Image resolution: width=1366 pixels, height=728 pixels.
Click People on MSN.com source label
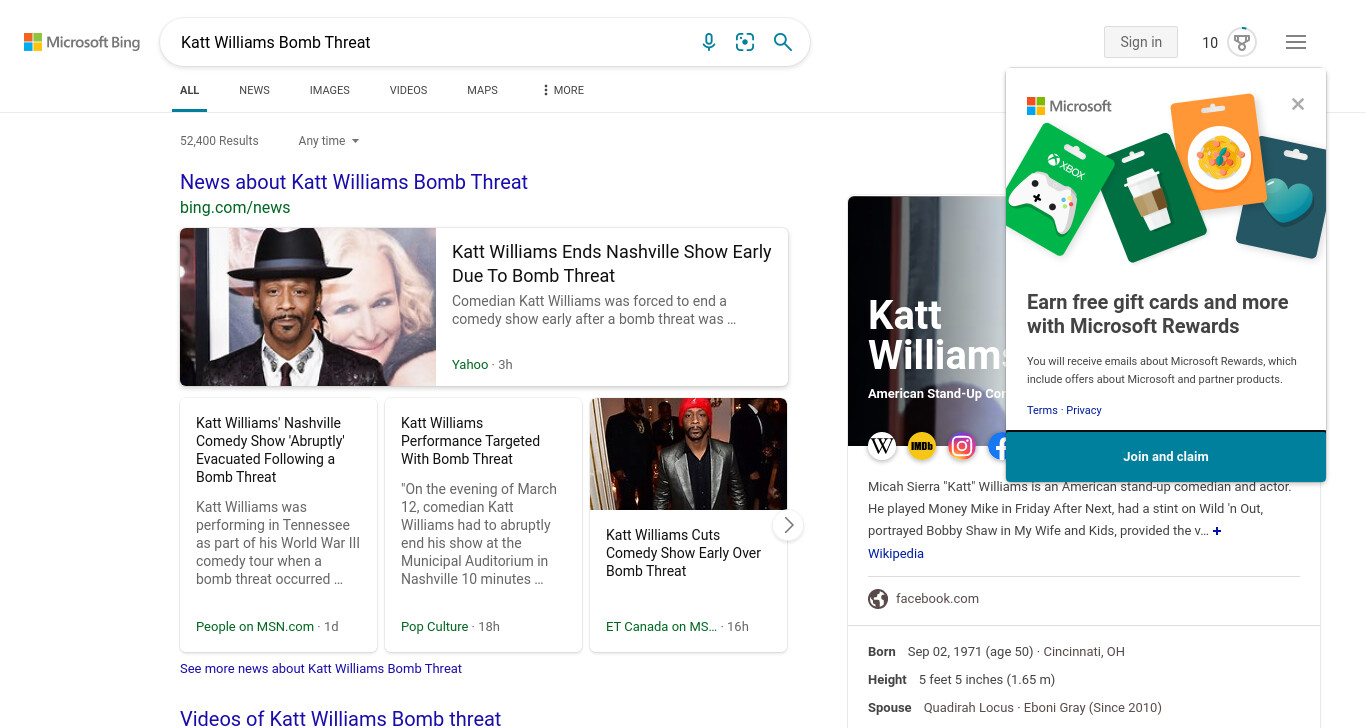coord(255,627)
